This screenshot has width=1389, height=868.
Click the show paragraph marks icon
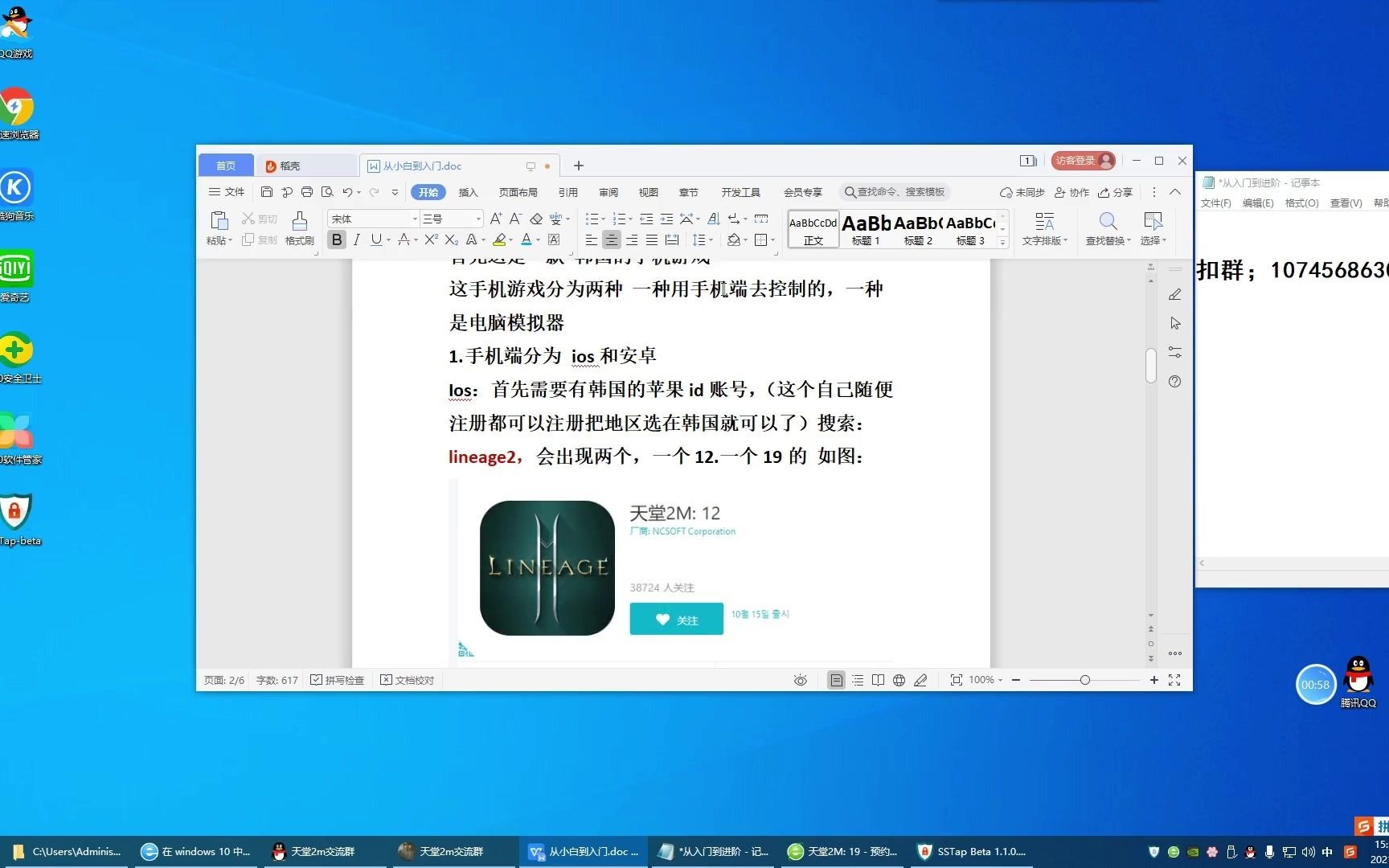(733, 219)
